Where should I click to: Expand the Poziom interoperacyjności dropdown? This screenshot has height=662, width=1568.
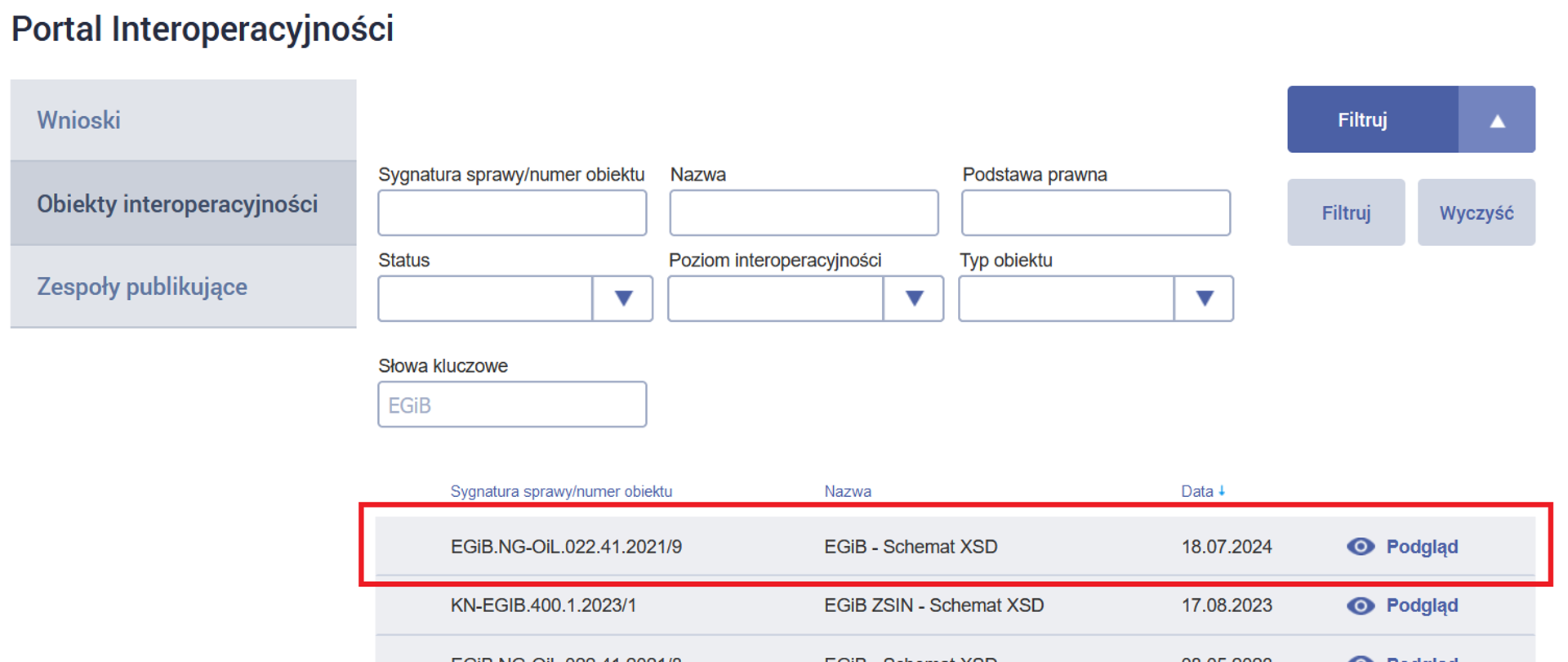913,298
